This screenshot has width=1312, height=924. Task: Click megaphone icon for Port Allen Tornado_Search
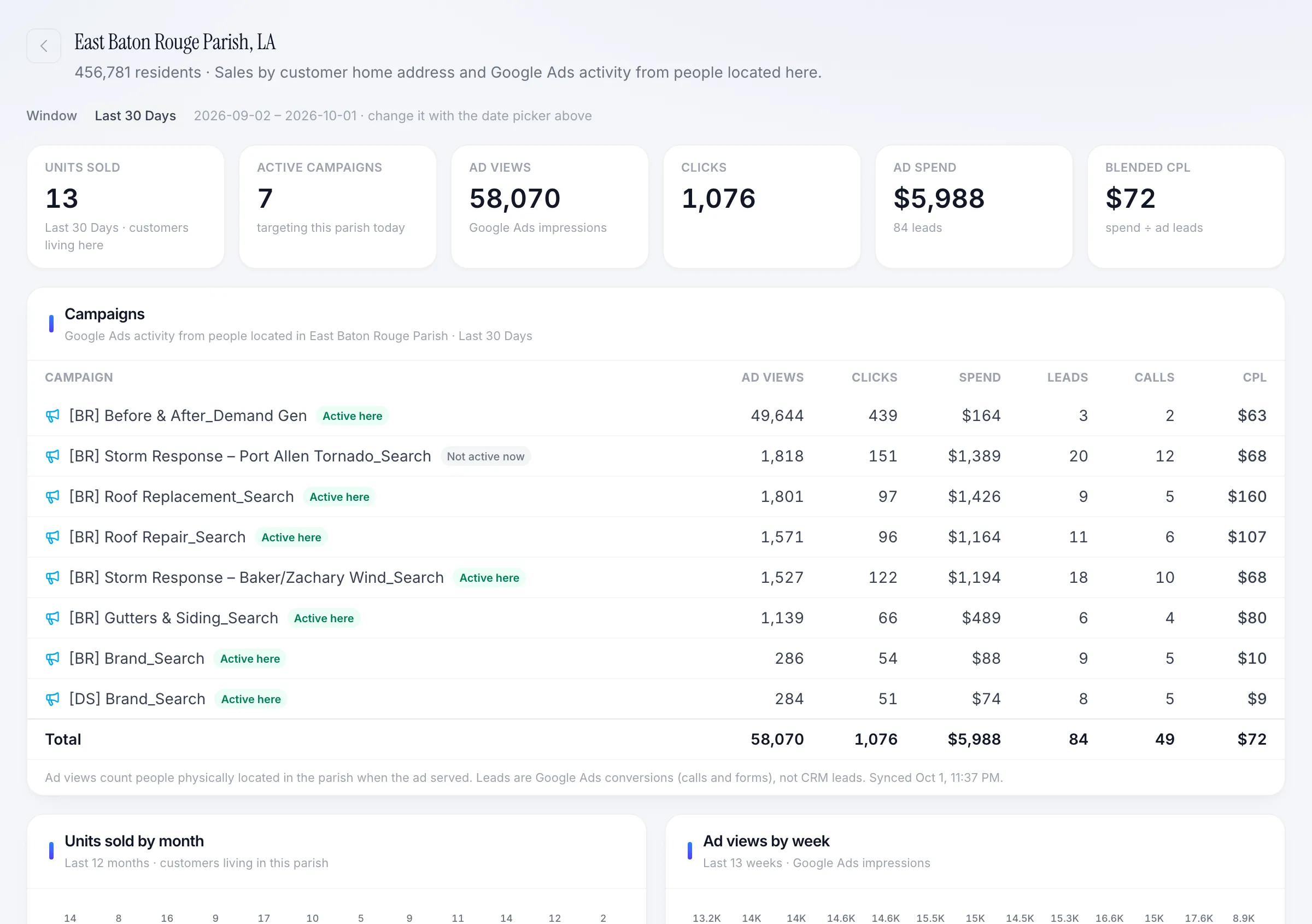point(52,457)
